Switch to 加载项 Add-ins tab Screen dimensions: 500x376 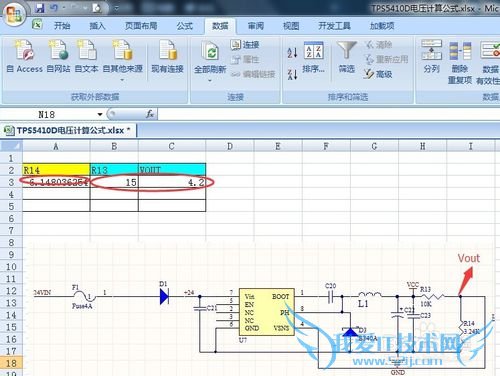point(382,26)
